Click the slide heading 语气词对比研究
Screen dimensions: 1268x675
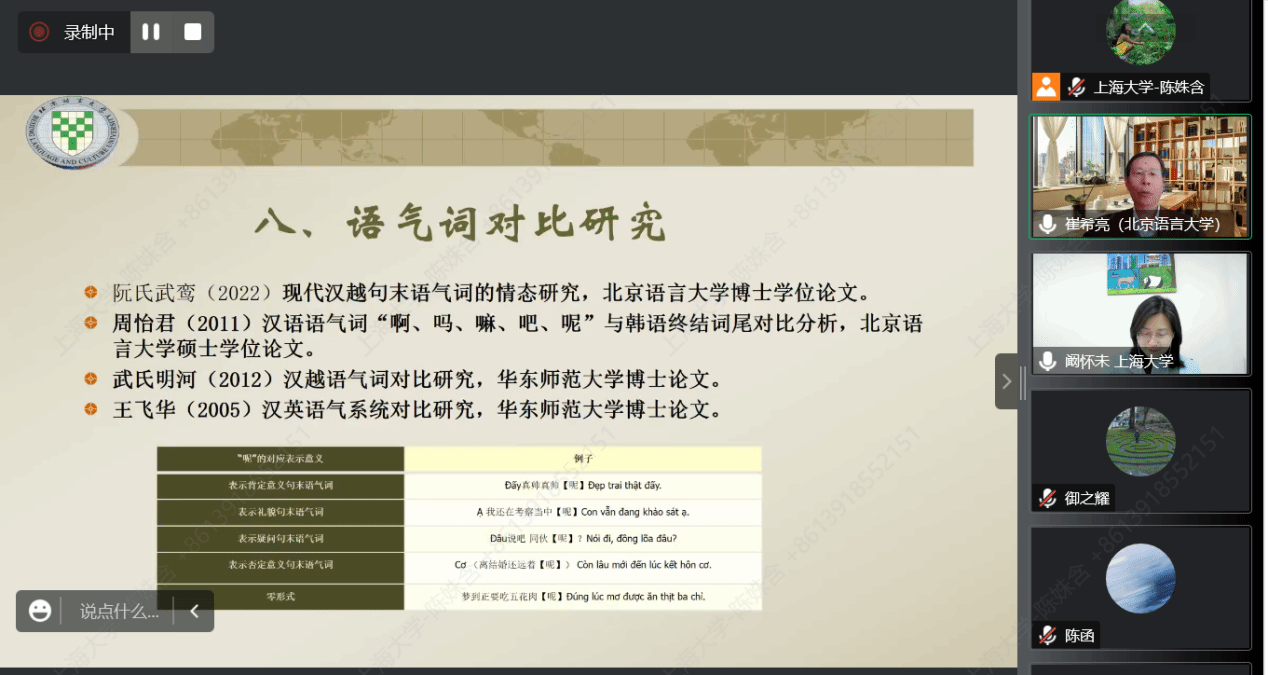click(x=460, y=222)
